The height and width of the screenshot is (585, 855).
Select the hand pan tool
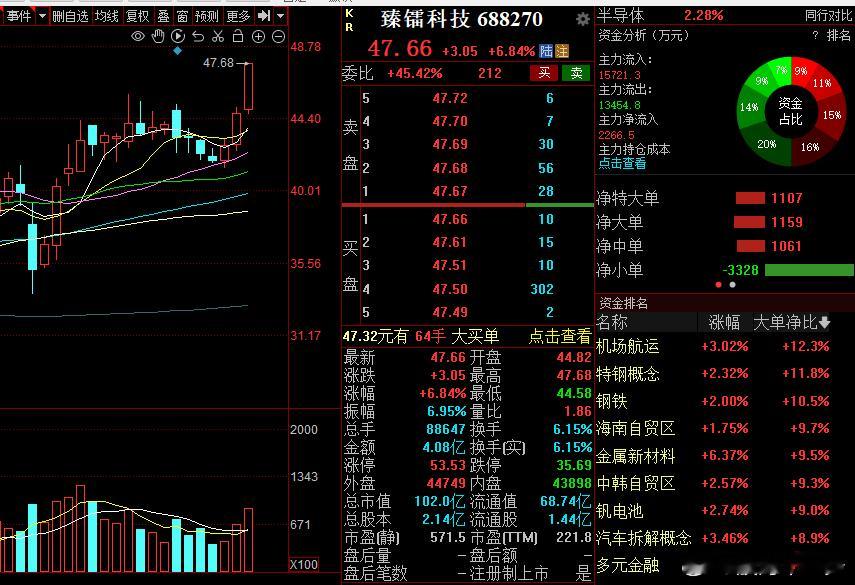tap(158, 37)
